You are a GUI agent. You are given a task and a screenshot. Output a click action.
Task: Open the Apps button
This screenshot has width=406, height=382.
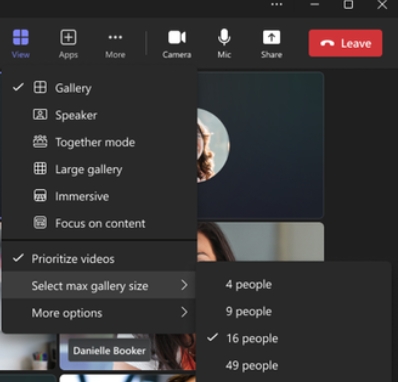(68, 44)
